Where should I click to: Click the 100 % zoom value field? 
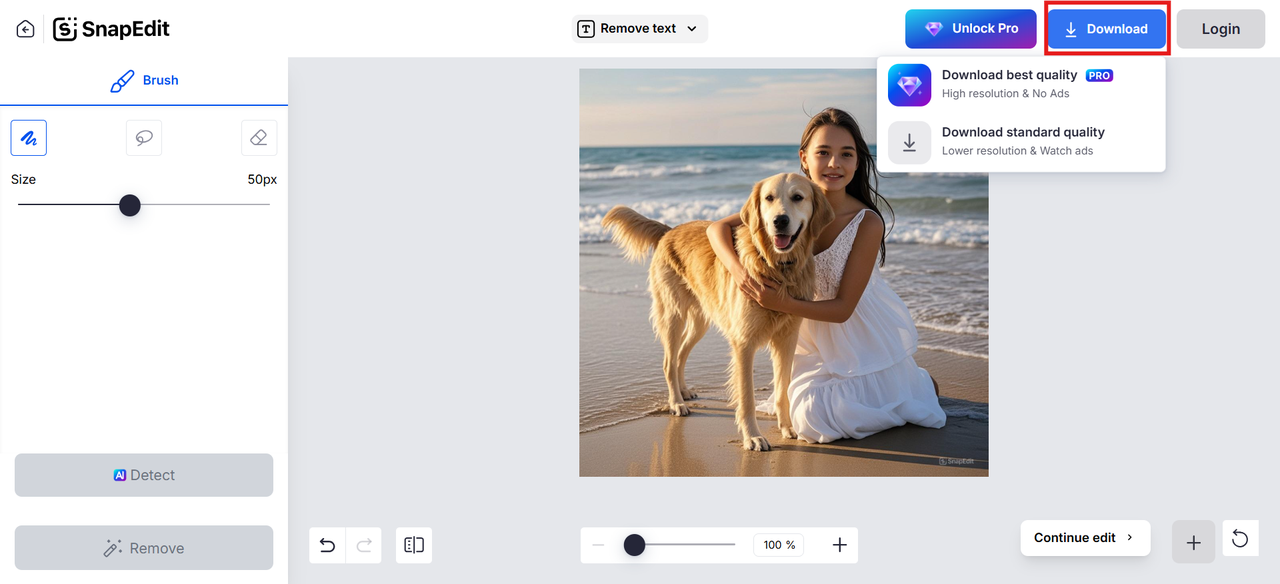[779, 545]
